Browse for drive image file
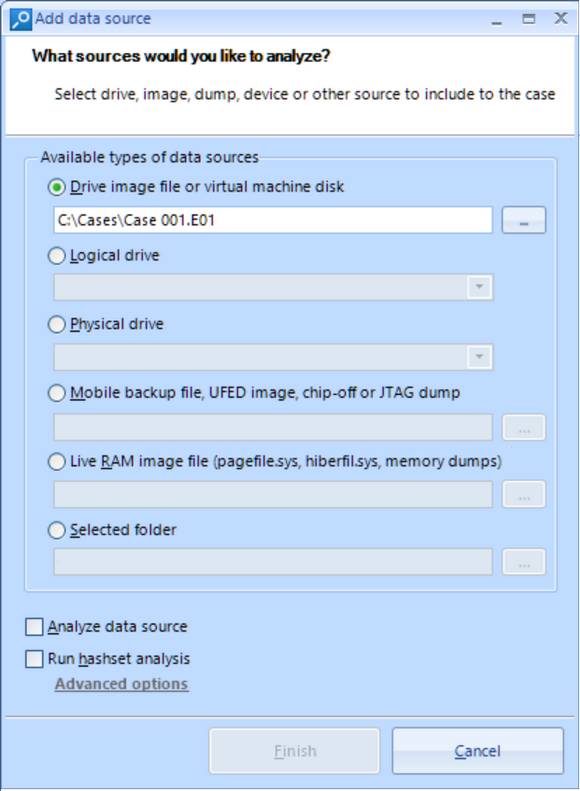The width and height of the screenshot is (580, 791). click(524, 220)
